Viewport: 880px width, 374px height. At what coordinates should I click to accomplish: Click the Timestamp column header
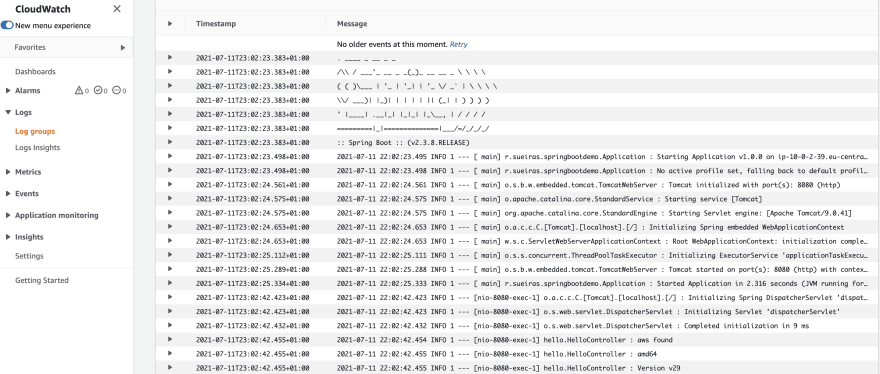point(216,24)
